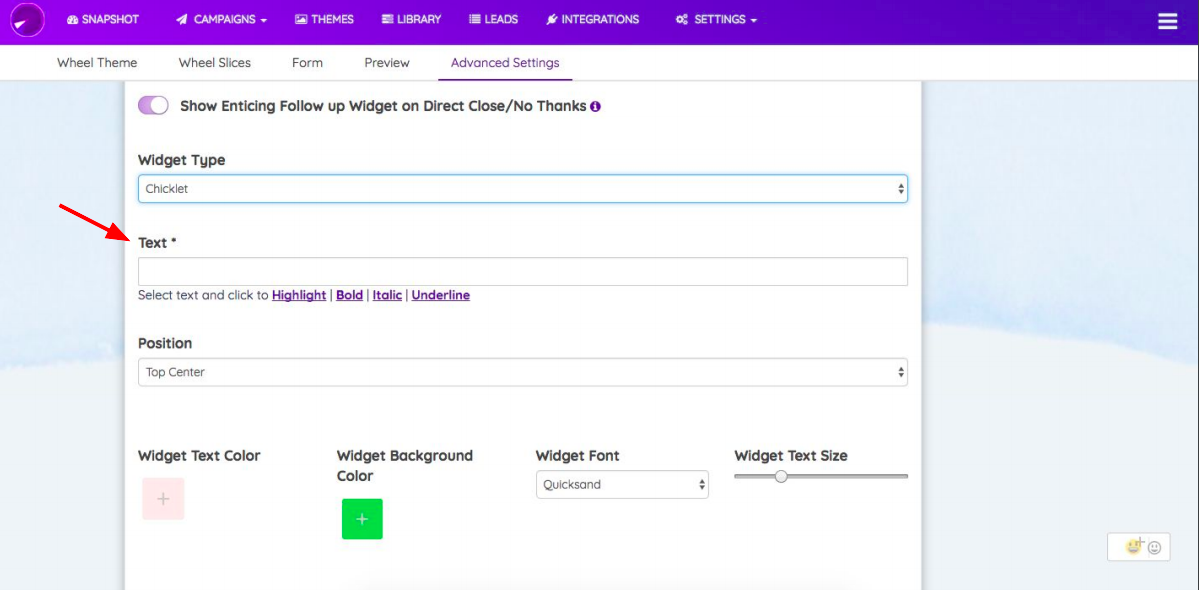1199x590 pixels.
Task: Open the green Widget Background Color swatch
Action: [362, 519]
